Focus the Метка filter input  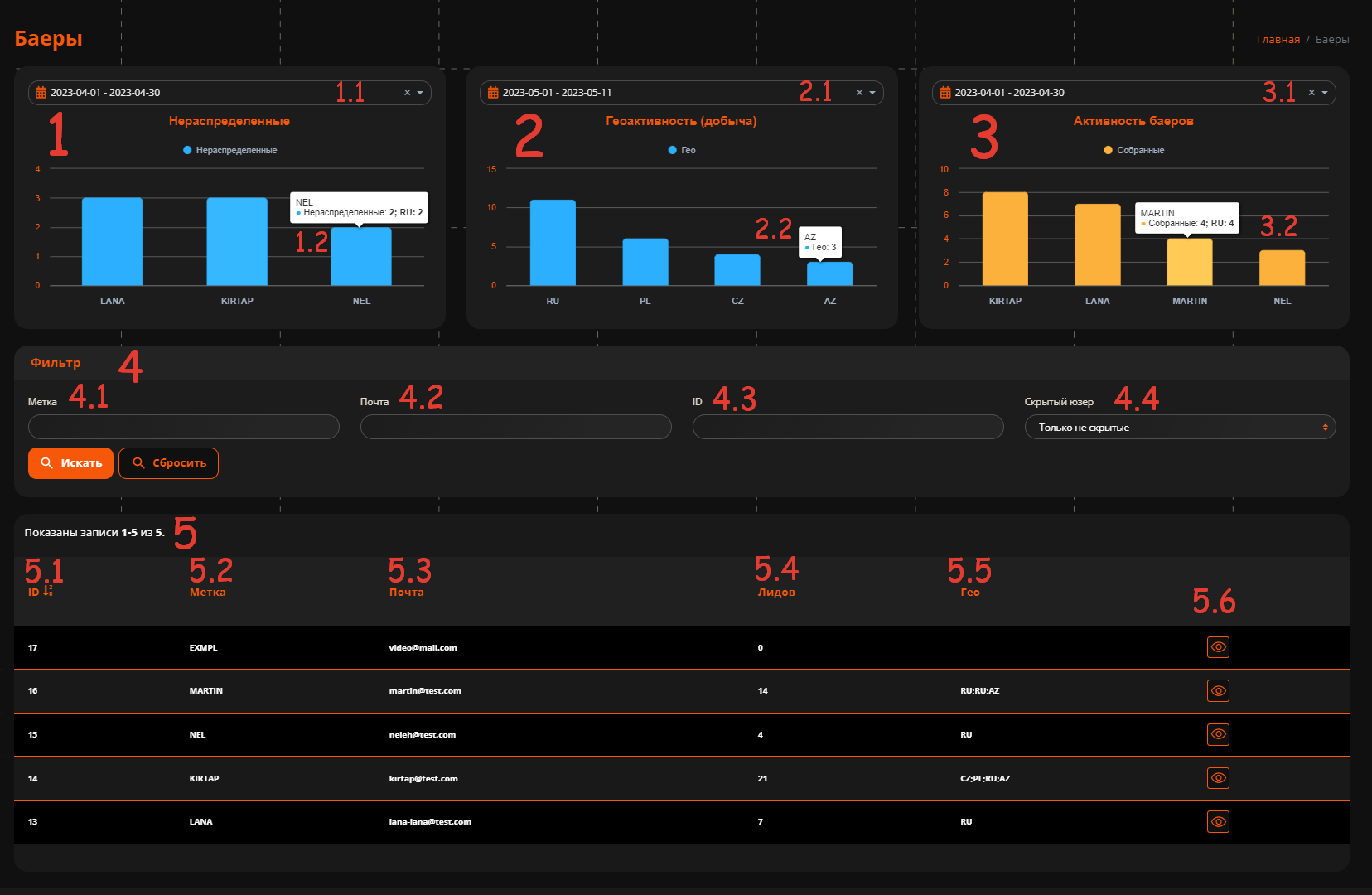184,428
